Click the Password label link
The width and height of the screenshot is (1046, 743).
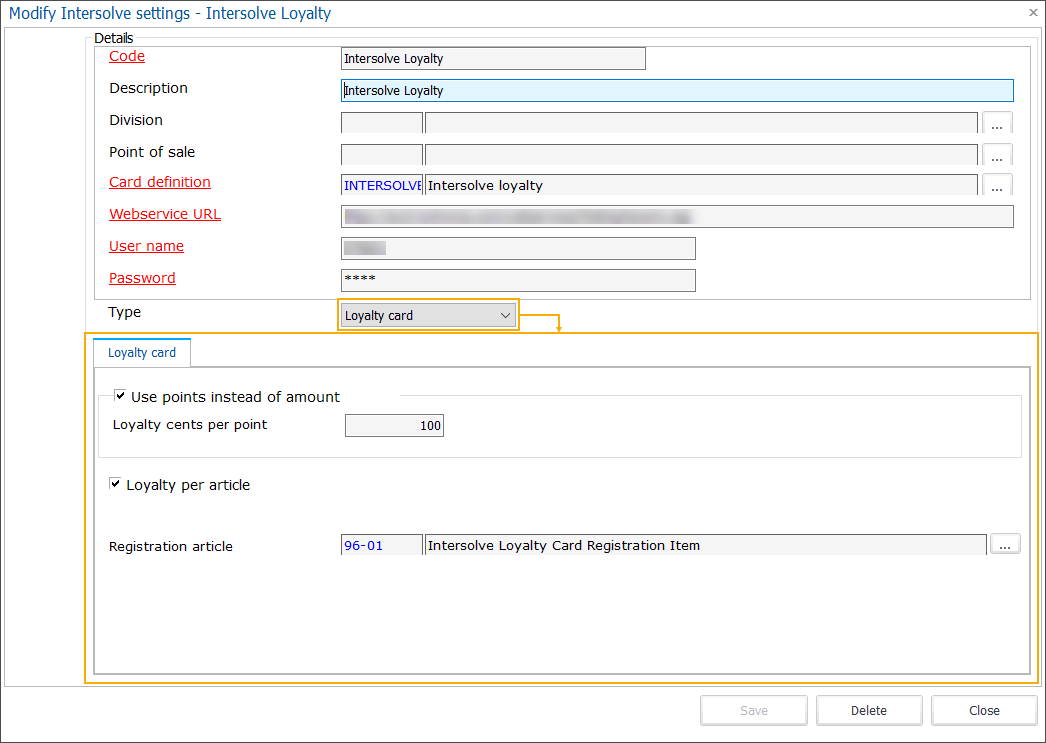click(x=141, y=278)
